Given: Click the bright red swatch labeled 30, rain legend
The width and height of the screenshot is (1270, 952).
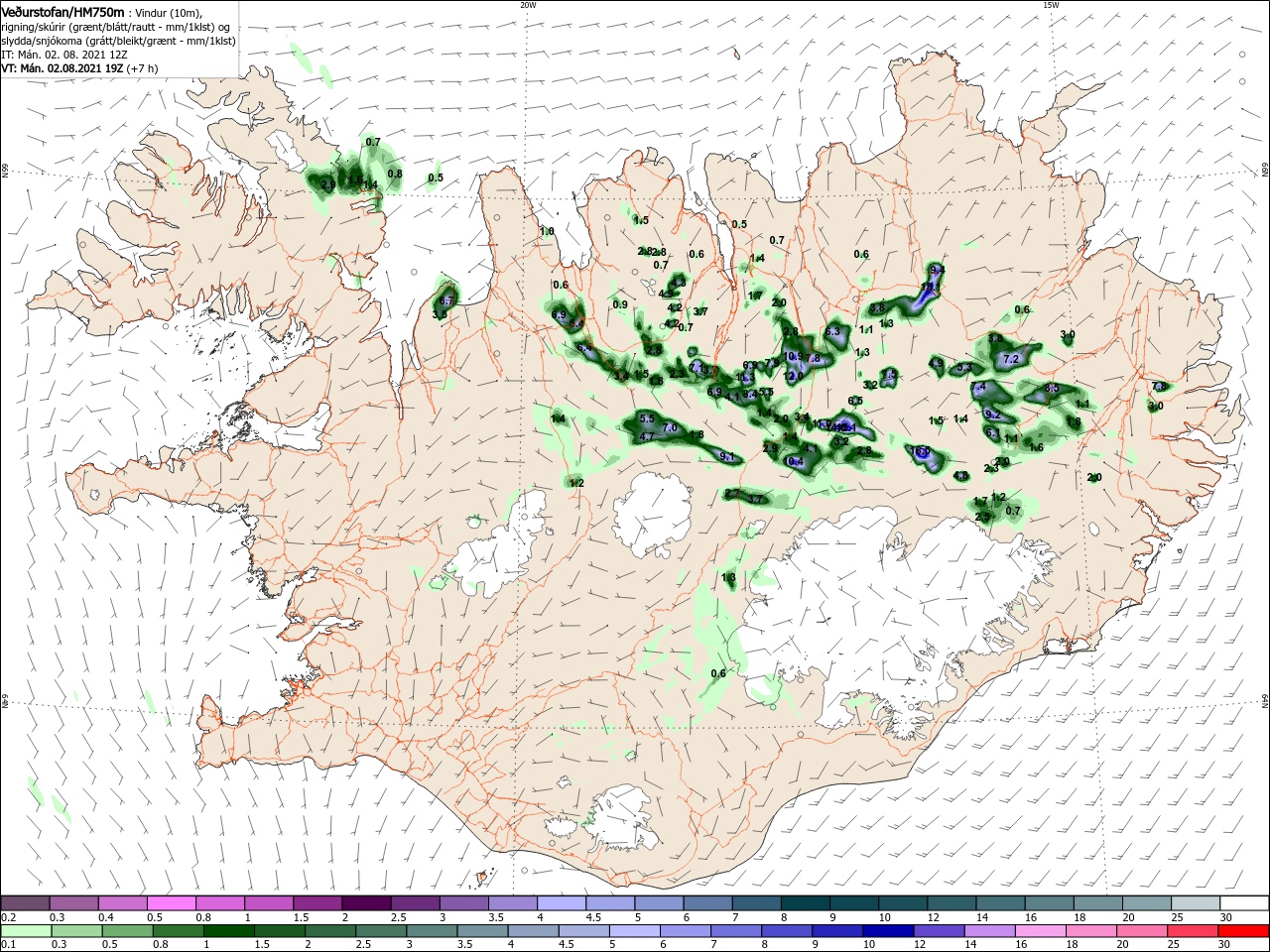Looking at the screenshot, I should (1243, 931).
